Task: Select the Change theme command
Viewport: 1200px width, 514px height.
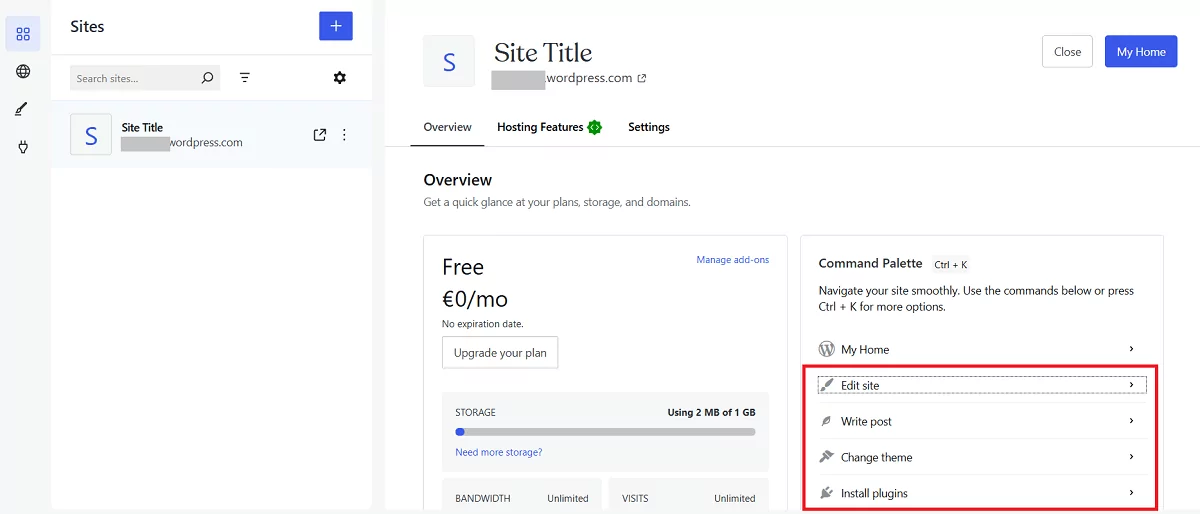Action: coord(876,457)
